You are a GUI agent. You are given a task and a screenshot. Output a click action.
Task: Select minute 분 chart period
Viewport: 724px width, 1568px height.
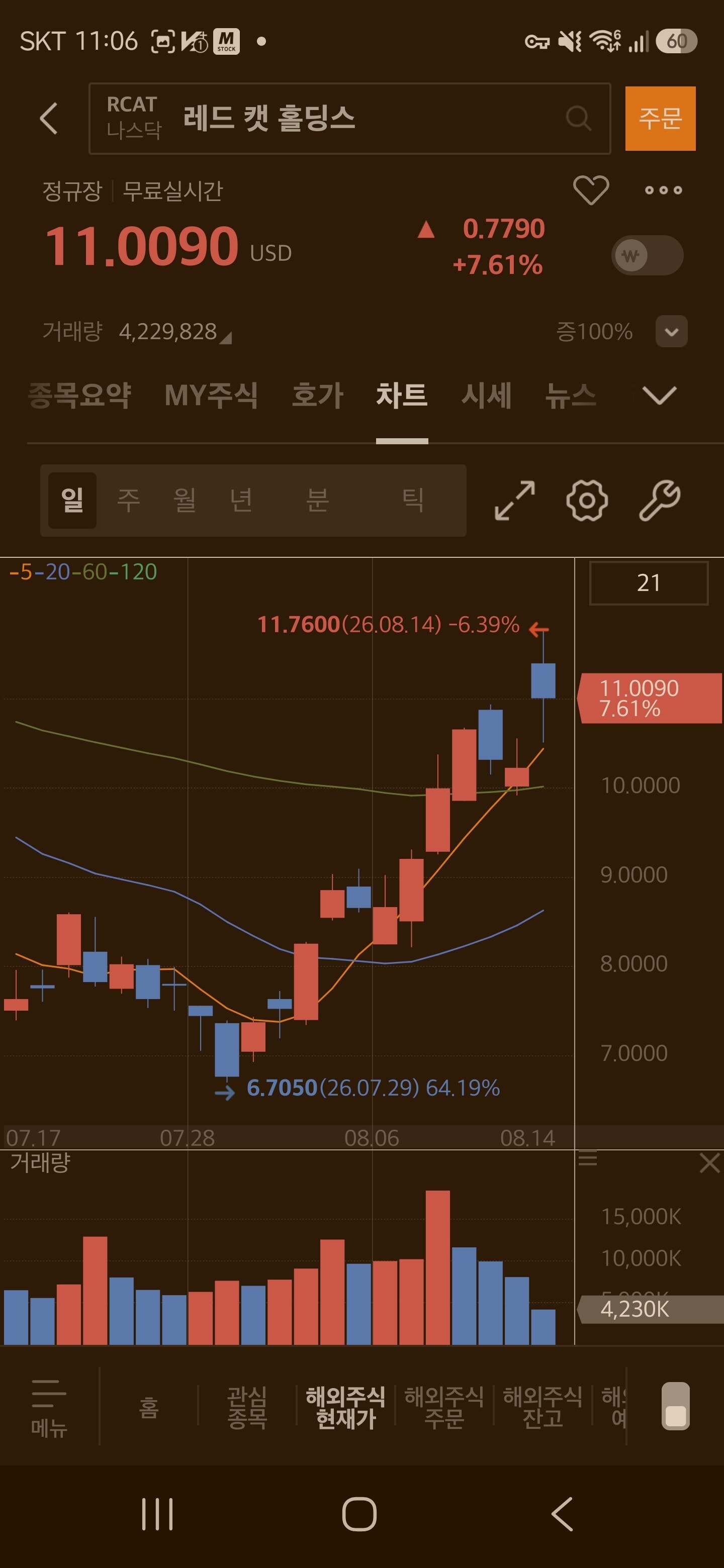317,501
